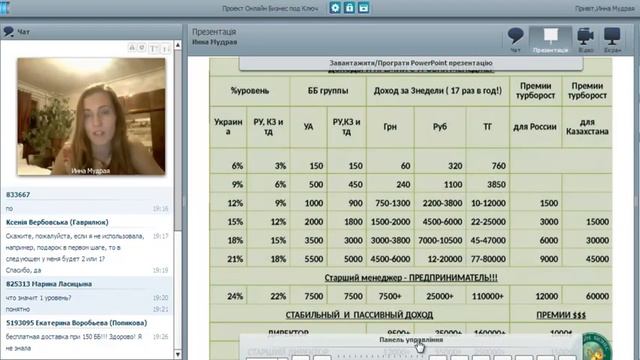Click the cell 45-47000
The height and width of the screenshot is (360, 640).
pos(488,240)
